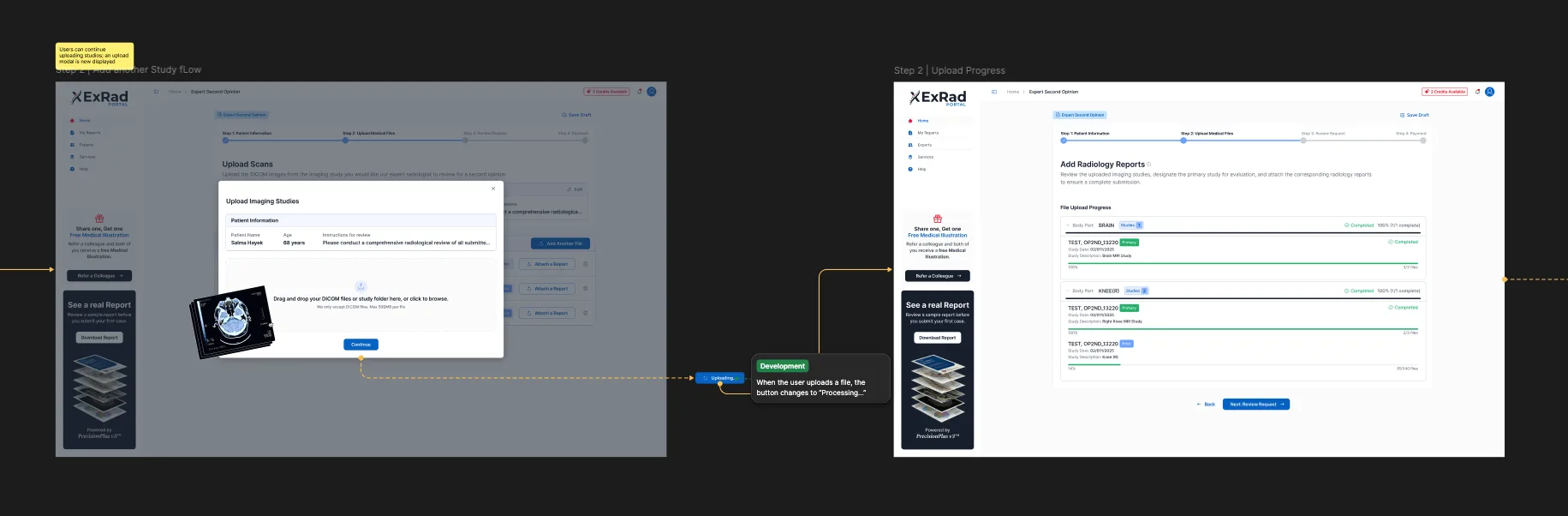This screenshot has height=516, width=1568.
Task: Select Step 4 Payment marker in Upload Progress frame
Action: click(x=1423, y=141)
